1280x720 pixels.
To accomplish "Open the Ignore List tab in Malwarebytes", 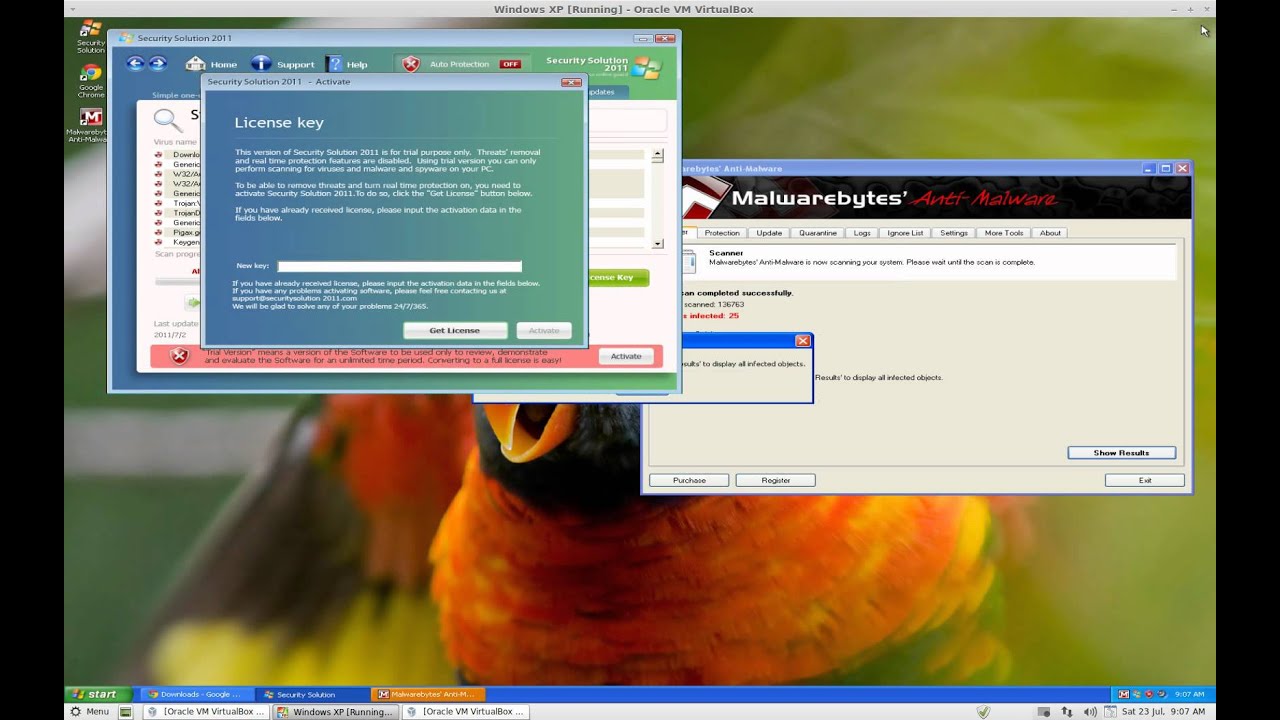I will click(x=905, y=233).
